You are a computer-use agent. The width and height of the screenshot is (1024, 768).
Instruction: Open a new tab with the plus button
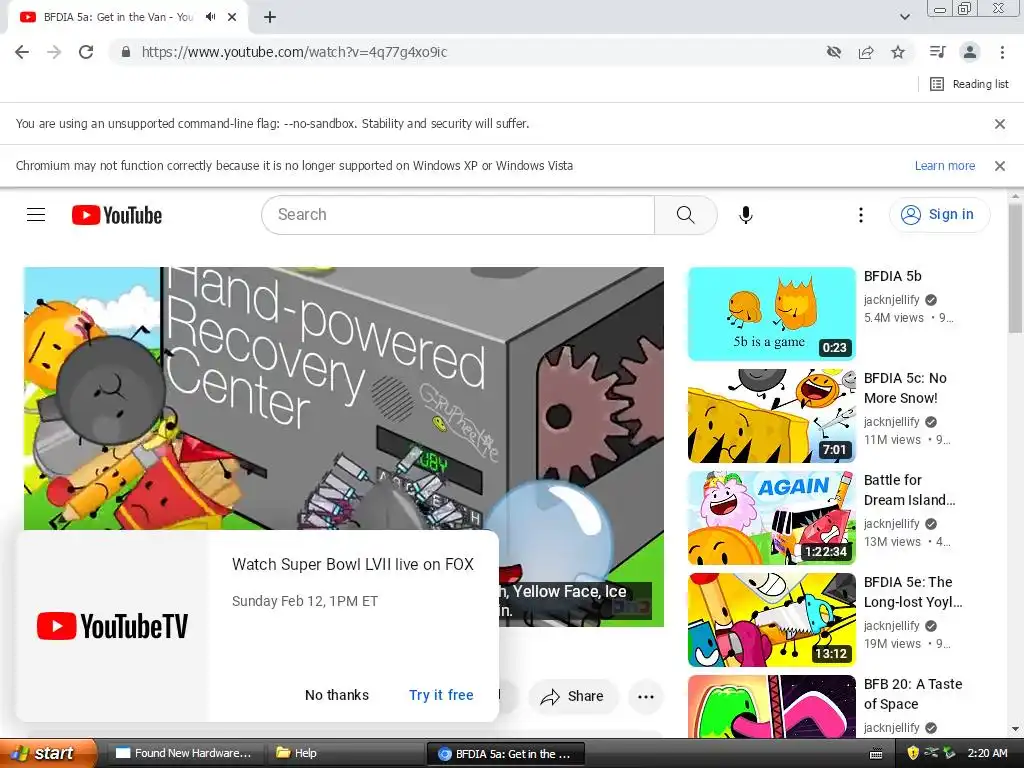(270, 17)
